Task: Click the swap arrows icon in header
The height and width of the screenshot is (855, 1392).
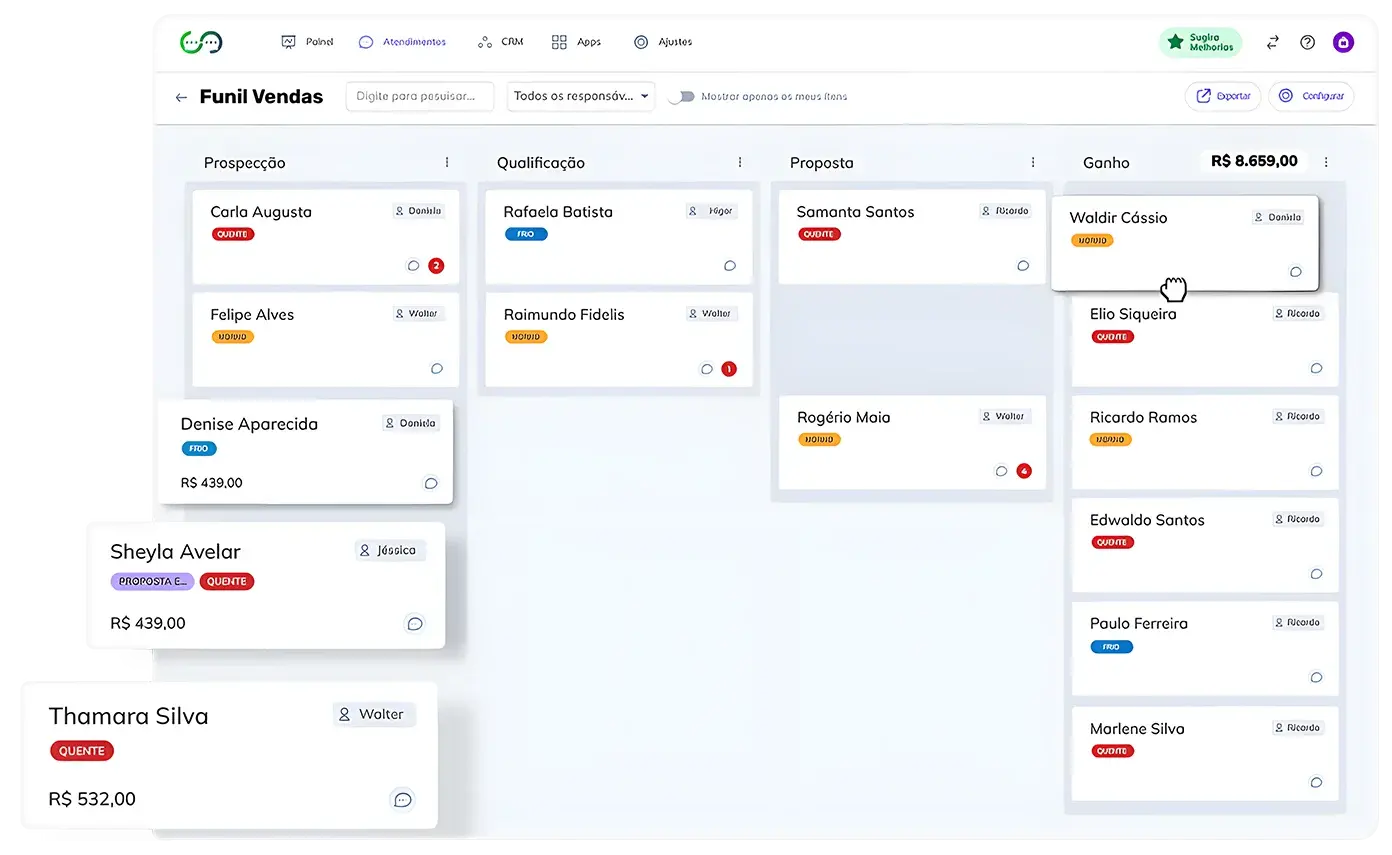Action: click(1273, 42)
